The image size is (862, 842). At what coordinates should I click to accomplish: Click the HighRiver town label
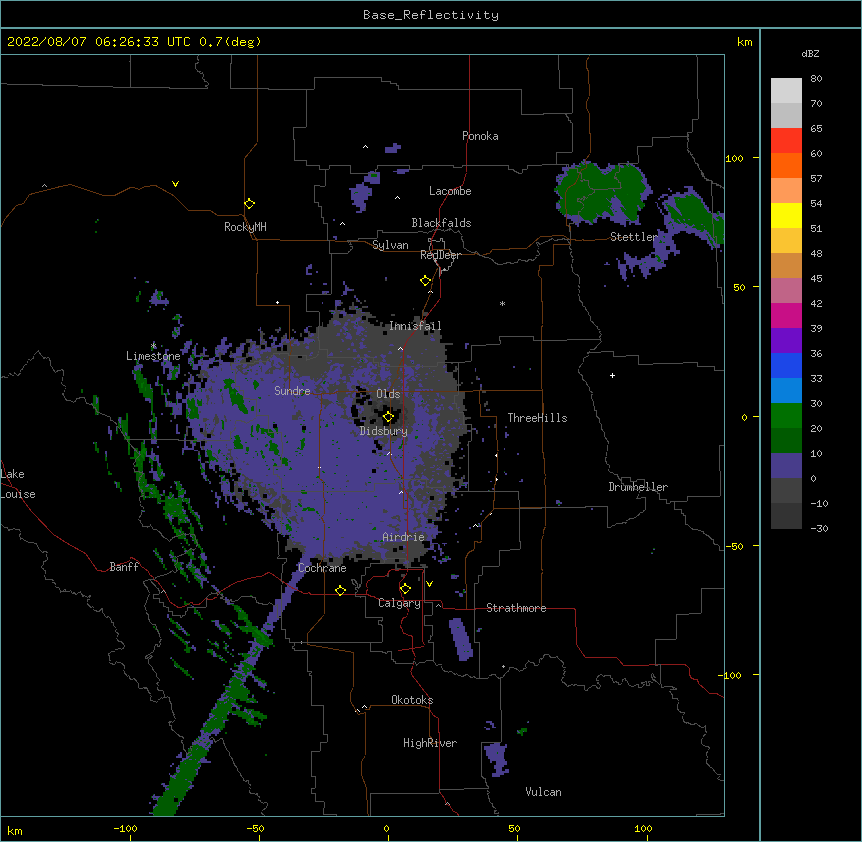(430, 743)
